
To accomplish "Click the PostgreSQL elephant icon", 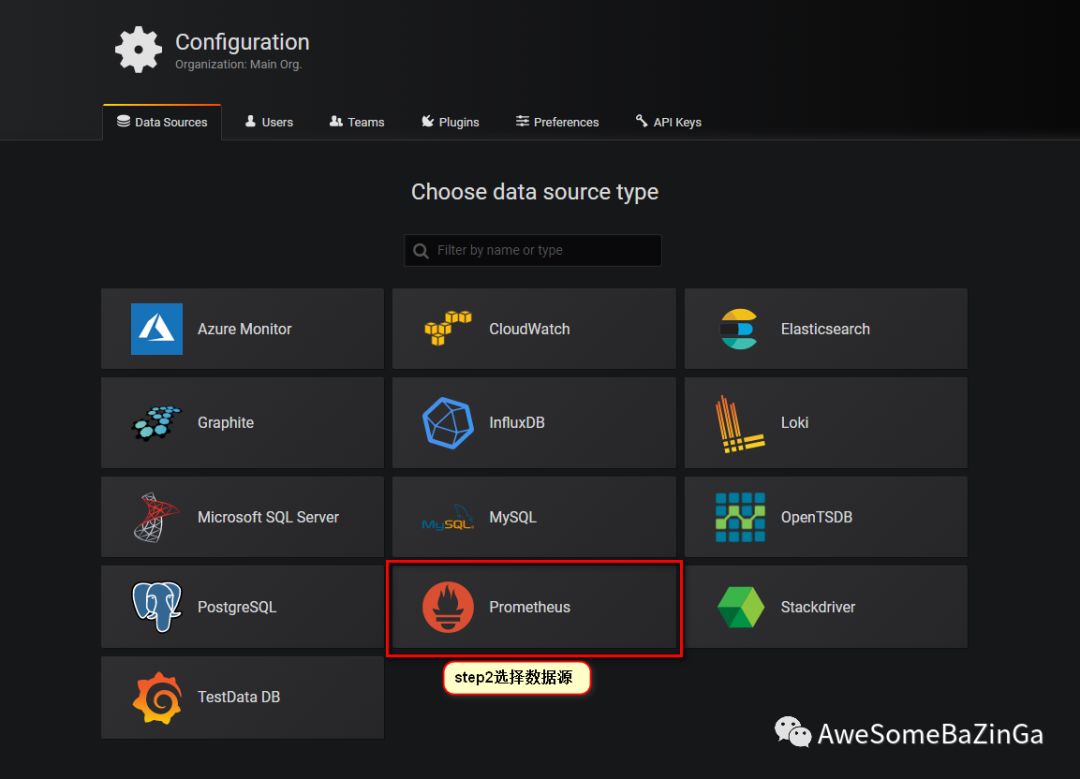I will point(157,607).
